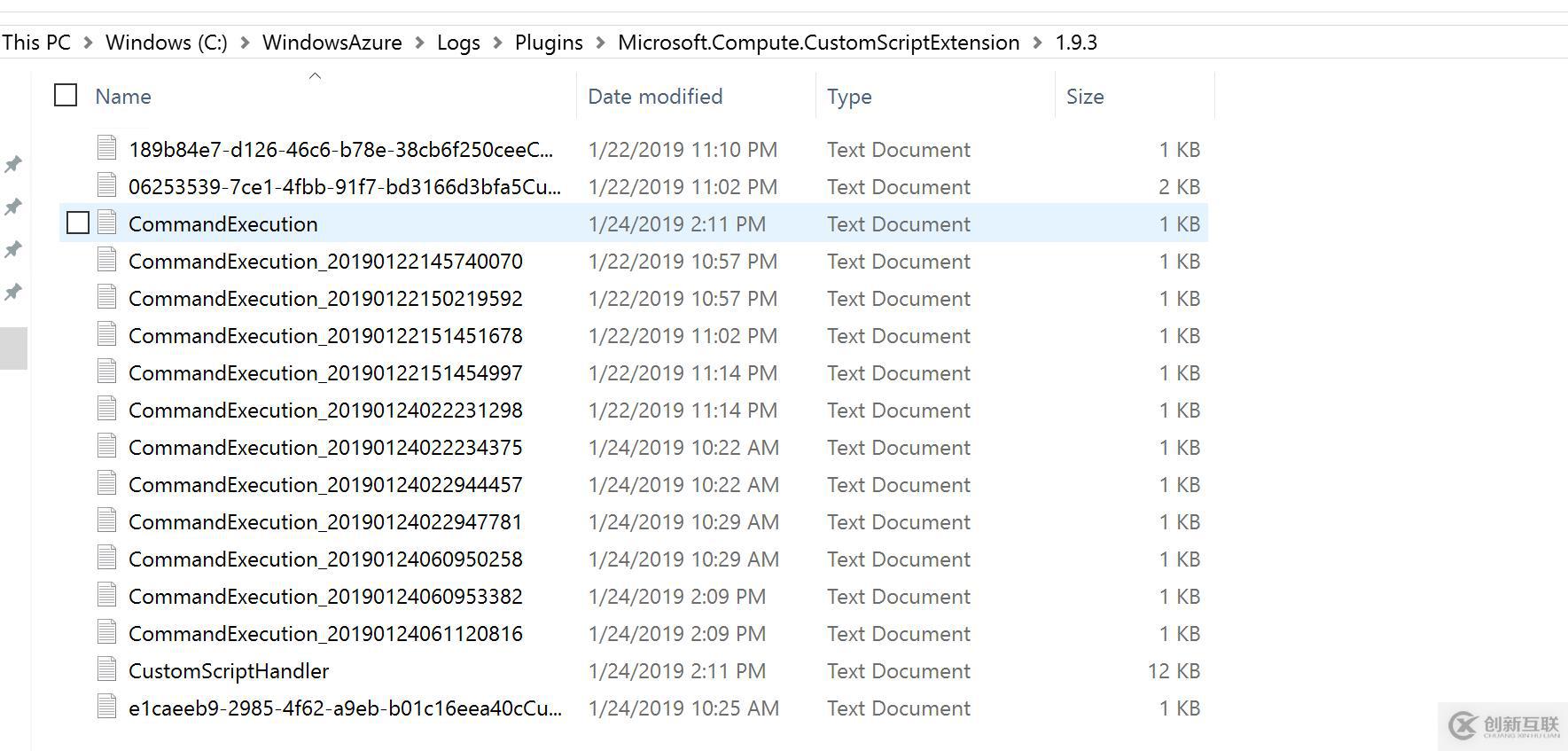The image size is (1568, 751).
Task: Check the select-all checkbox in the header
Action: click(66, 95)
